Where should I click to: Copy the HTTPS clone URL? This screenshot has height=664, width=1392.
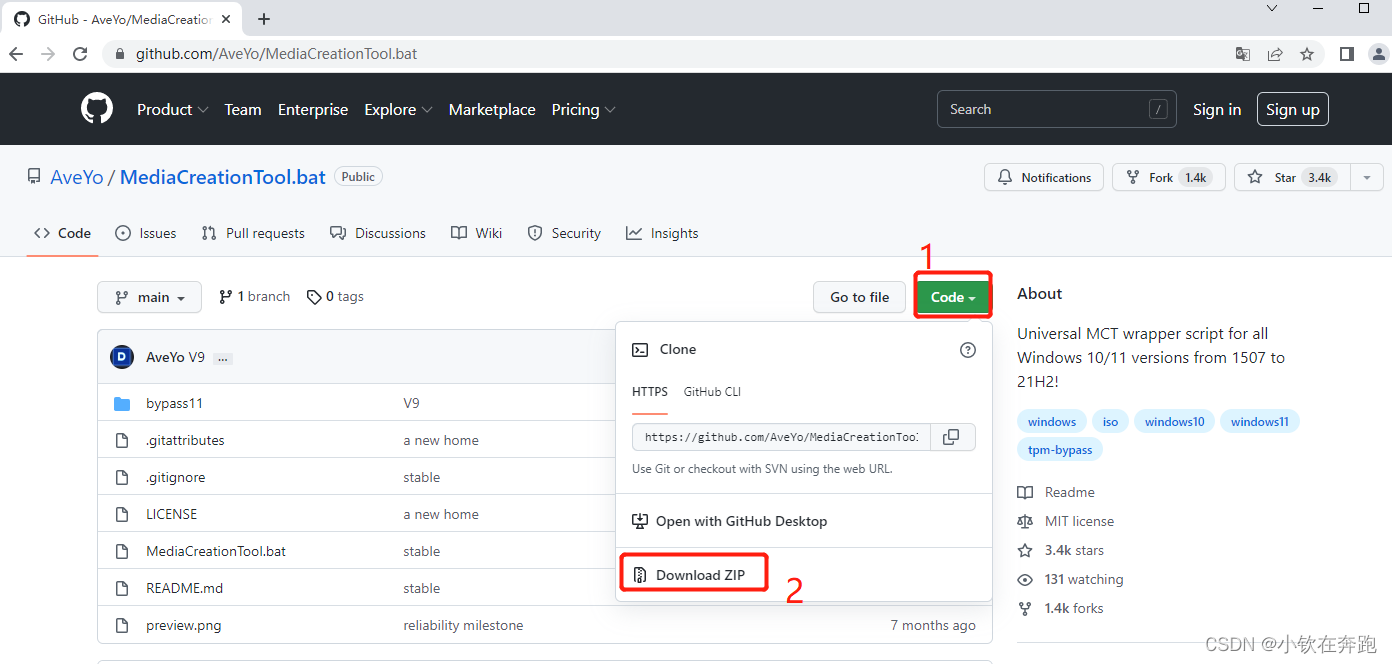(x=951, y=437)
